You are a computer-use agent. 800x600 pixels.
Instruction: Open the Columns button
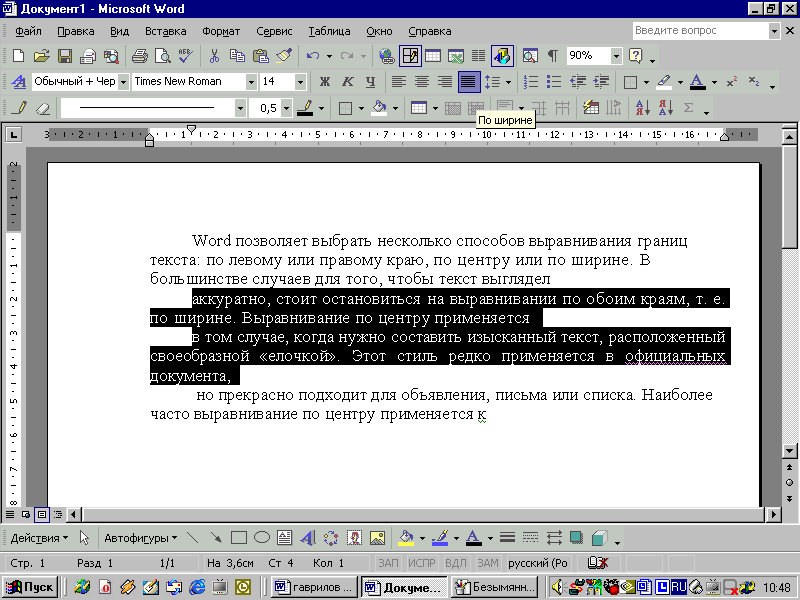pyautogui.click(x=479, y=56)
